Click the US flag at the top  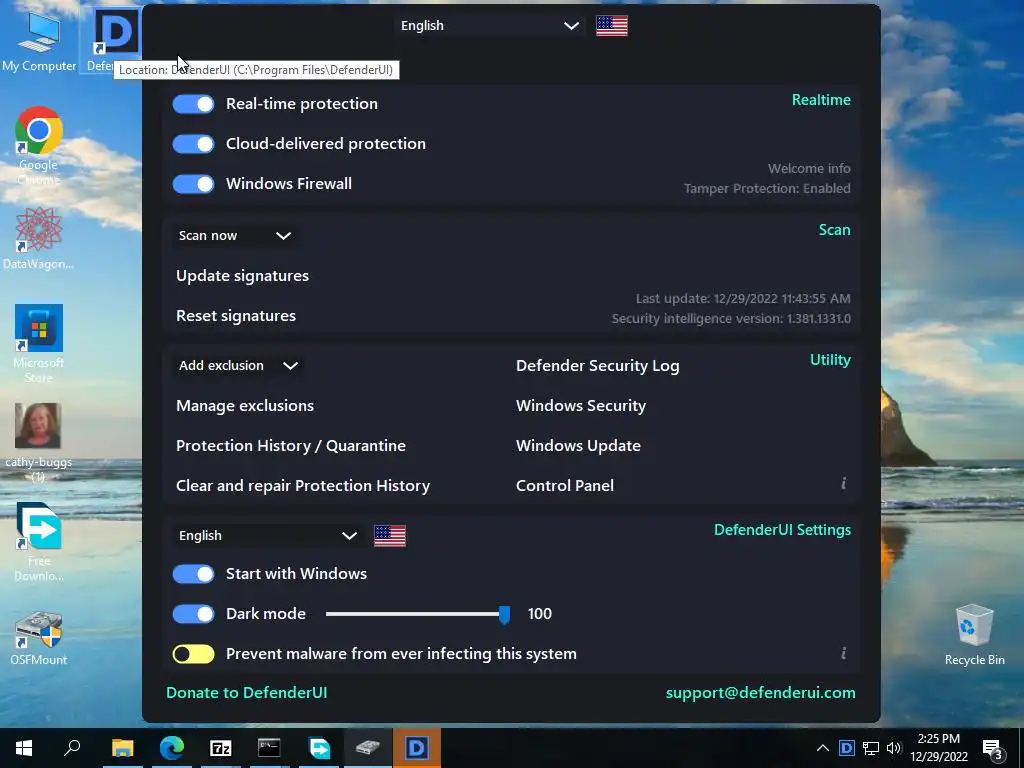(612, 25)
